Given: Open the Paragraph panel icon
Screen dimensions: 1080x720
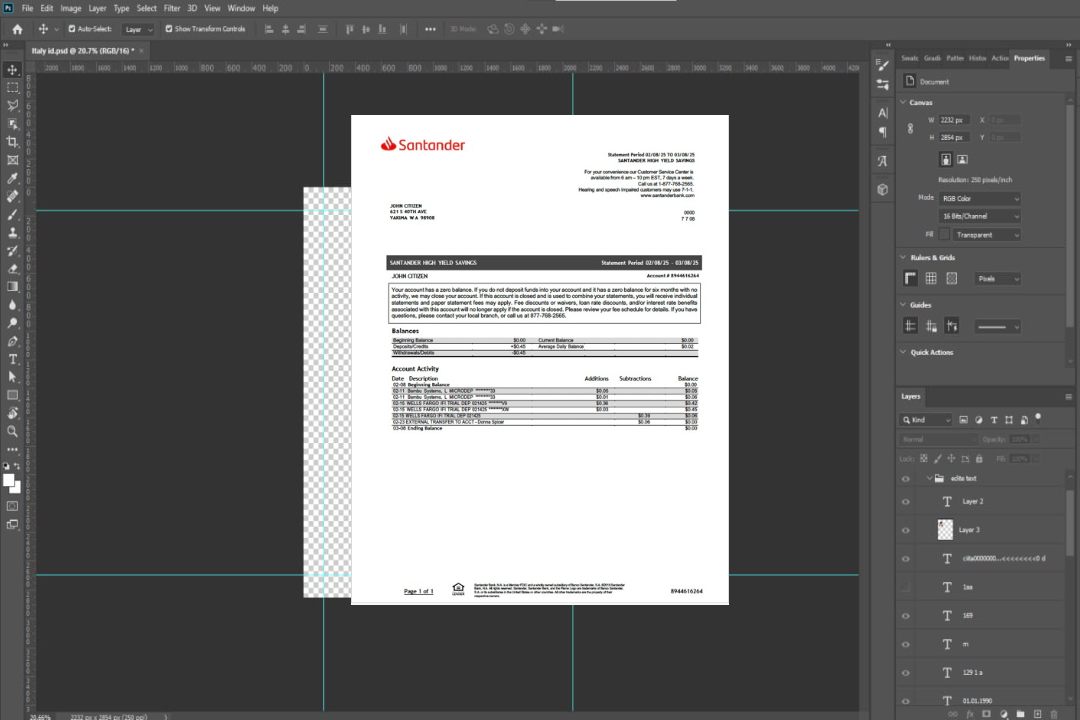Looking at the screenshot, I should coord(883,132).
